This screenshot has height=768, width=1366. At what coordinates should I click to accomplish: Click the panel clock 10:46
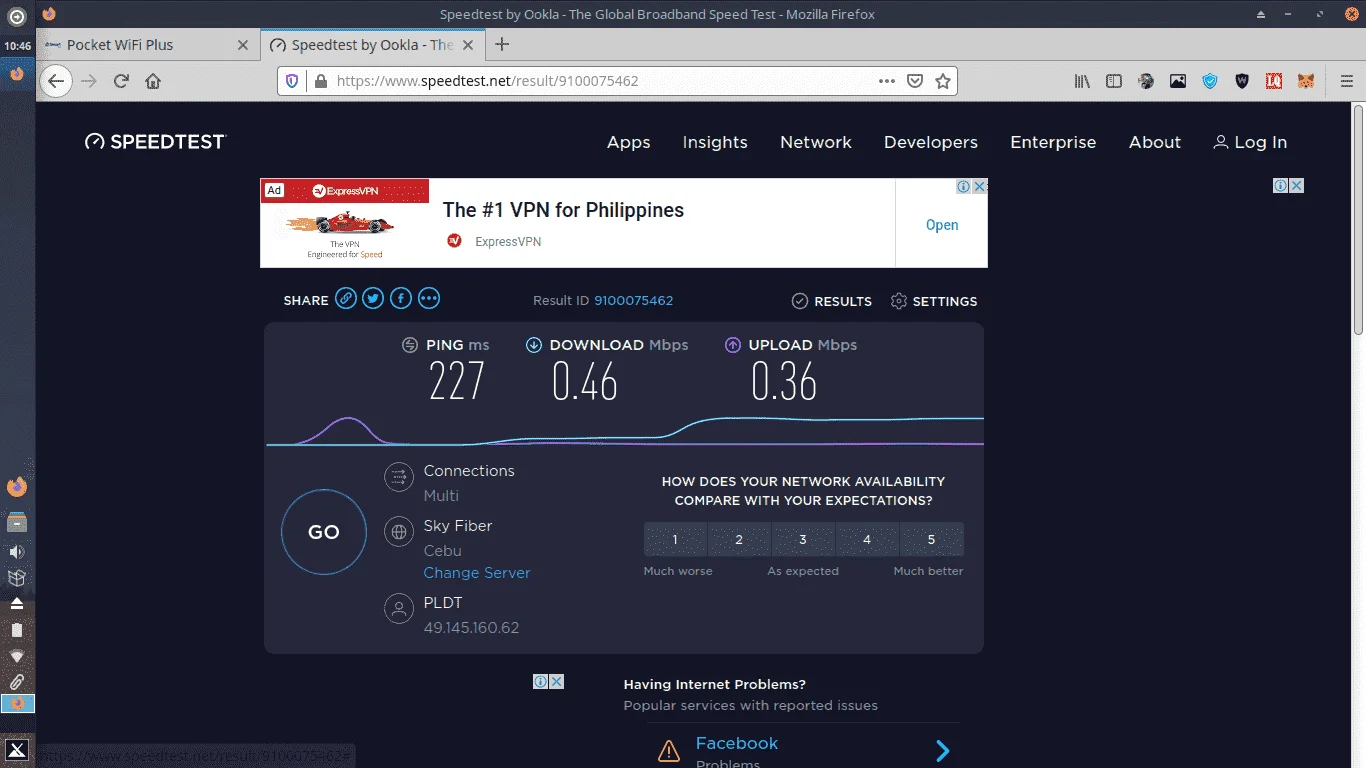click(17, 46)
